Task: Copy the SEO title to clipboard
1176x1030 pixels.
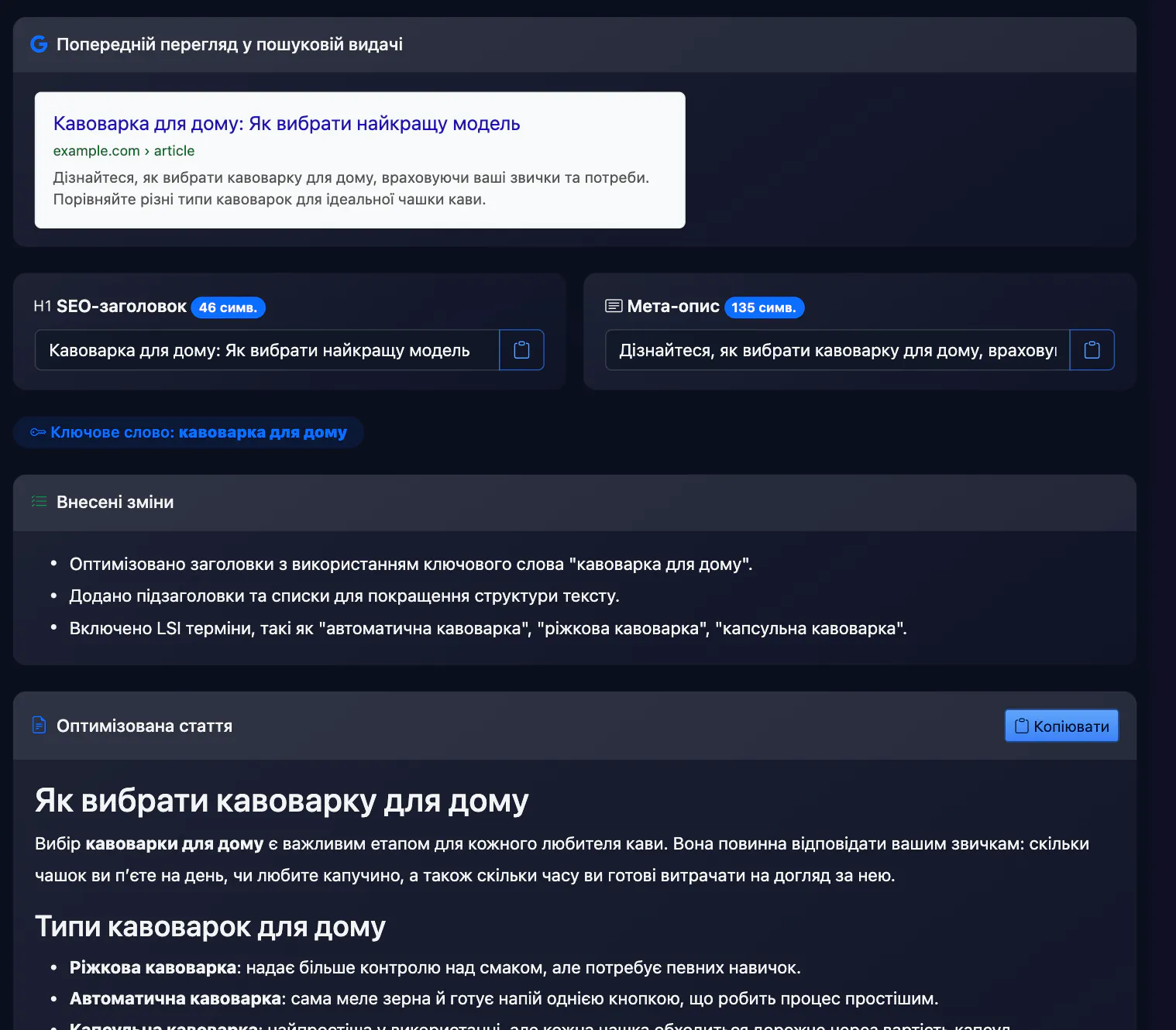Action: (x=521, y=350)
